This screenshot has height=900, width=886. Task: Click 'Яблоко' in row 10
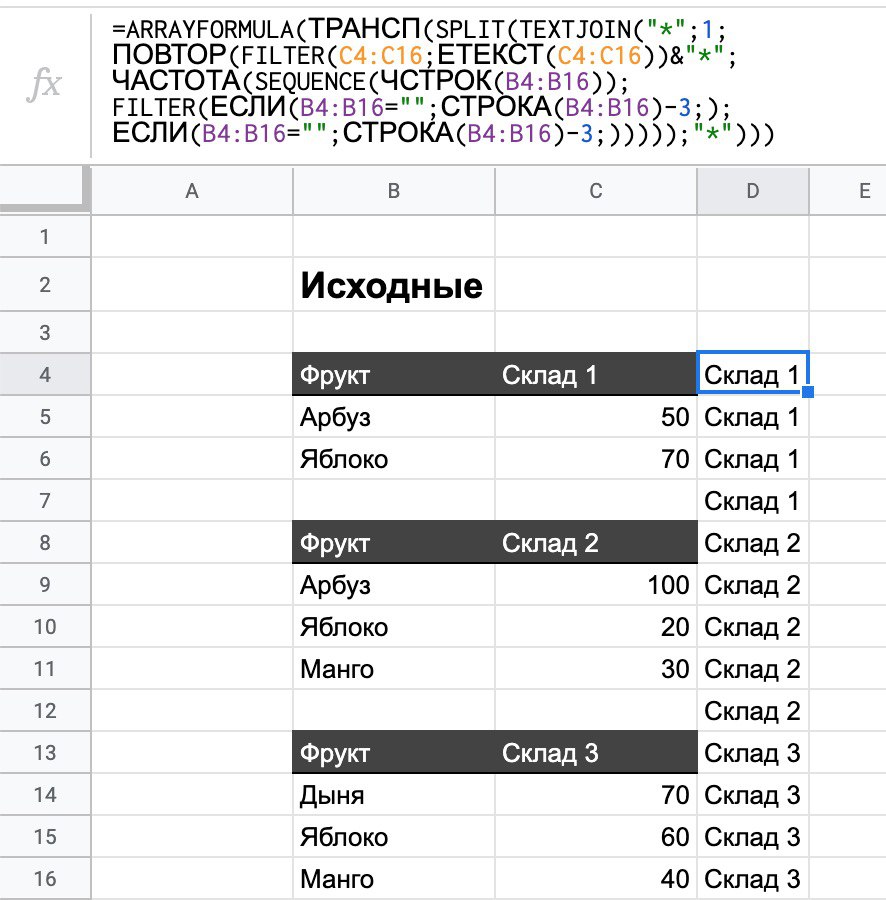pyautogui.click(x=394, y=626)
